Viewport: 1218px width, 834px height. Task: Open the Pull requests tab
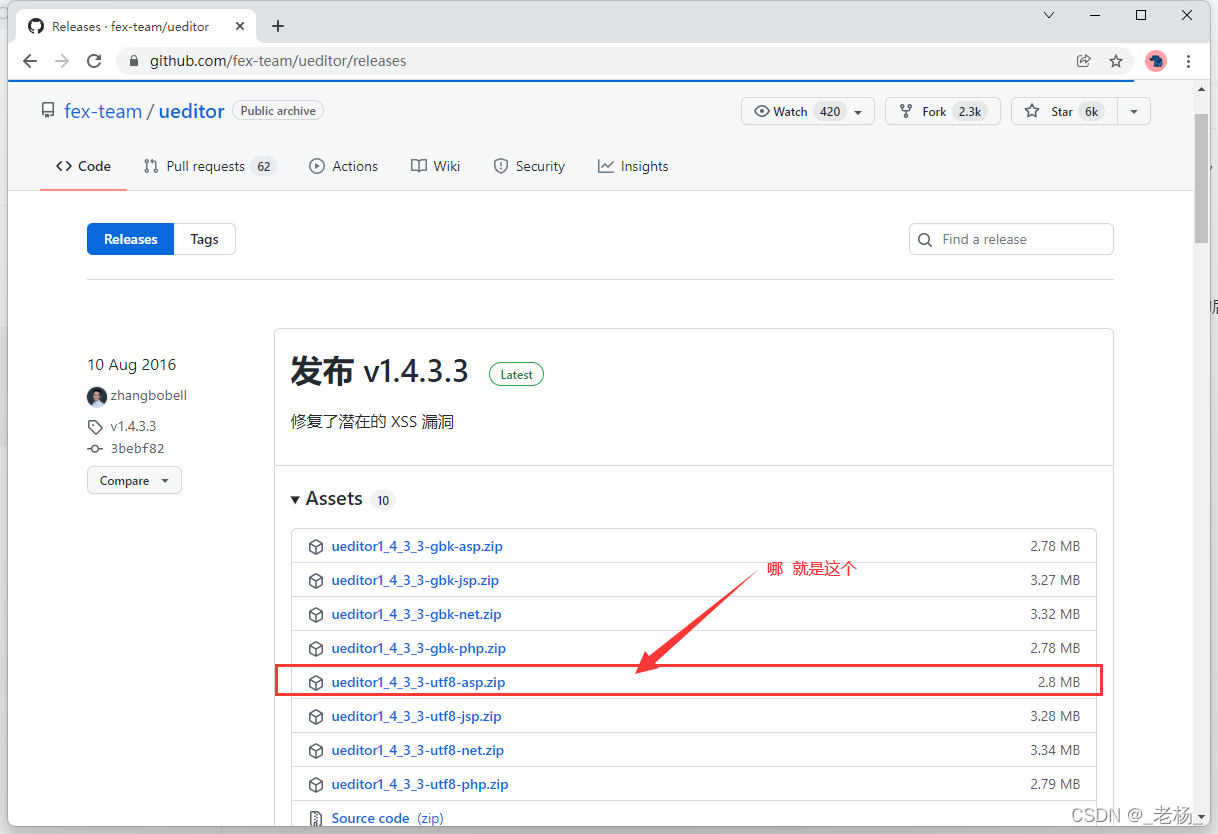click(209, 166)
